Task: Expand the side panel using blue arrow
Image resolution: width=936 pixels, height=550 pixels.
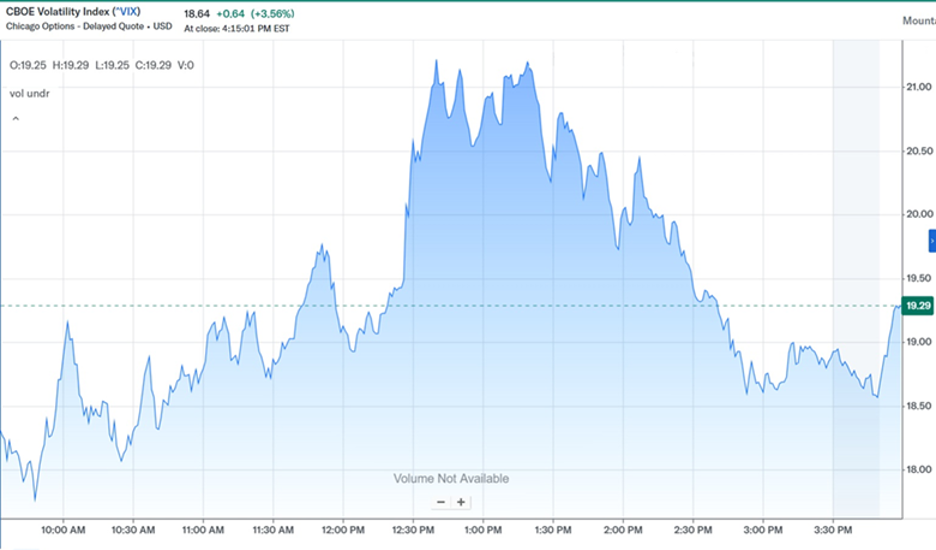Action: point(932,241)
